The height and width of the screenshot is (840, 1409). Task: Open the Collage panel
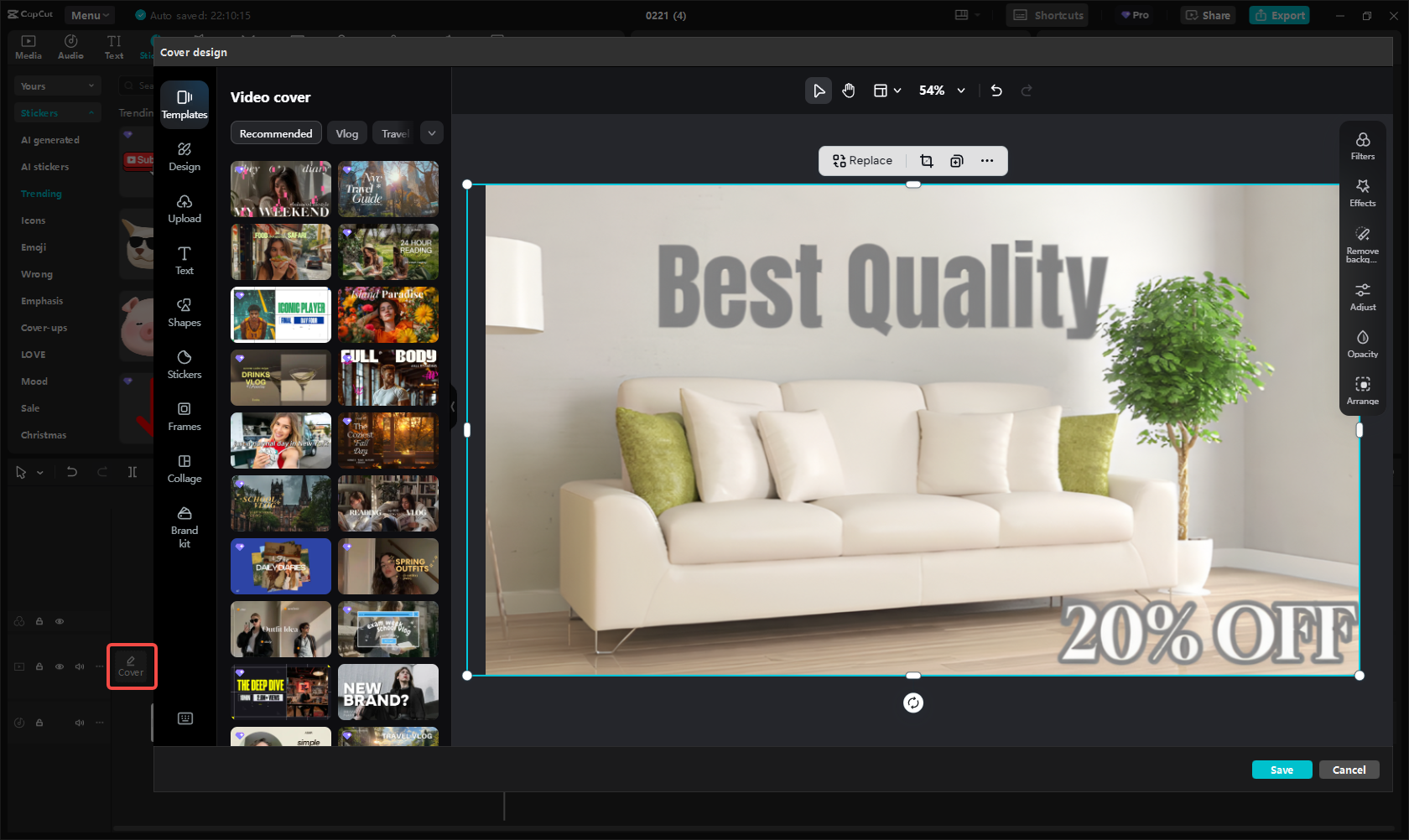pos(185,469)
